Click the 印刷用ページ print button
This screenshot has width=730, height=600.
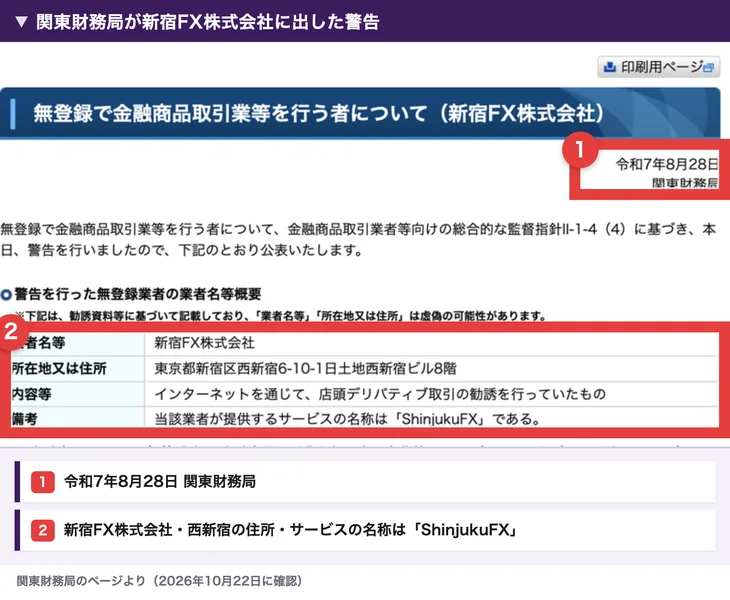[x=659, y=67]
